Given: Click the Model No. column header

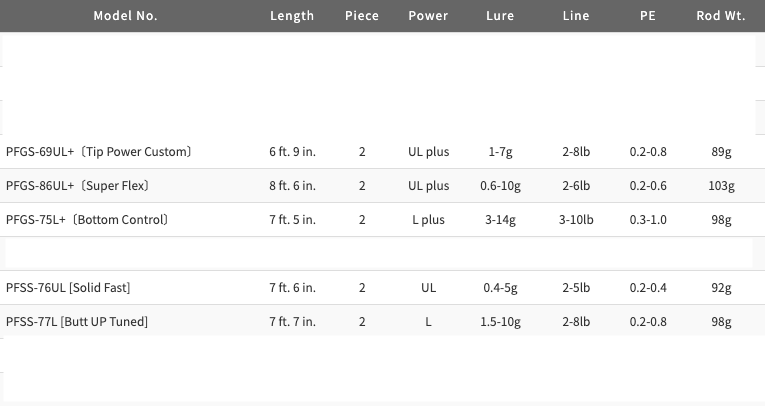Looking at the screenshot, I should coord(125,16).
